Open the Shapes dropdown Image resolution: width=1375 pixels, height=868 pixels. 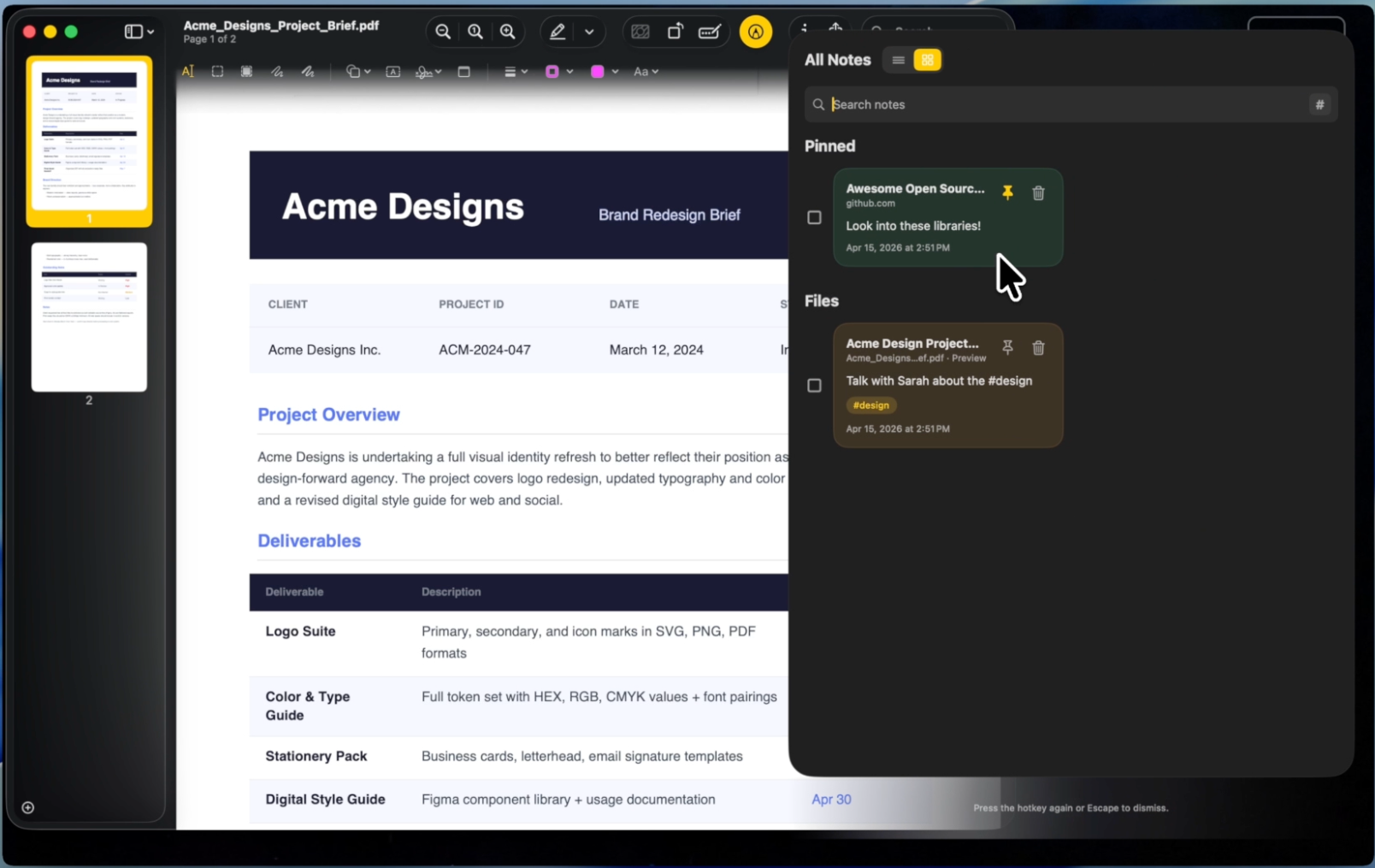[357, 72]
